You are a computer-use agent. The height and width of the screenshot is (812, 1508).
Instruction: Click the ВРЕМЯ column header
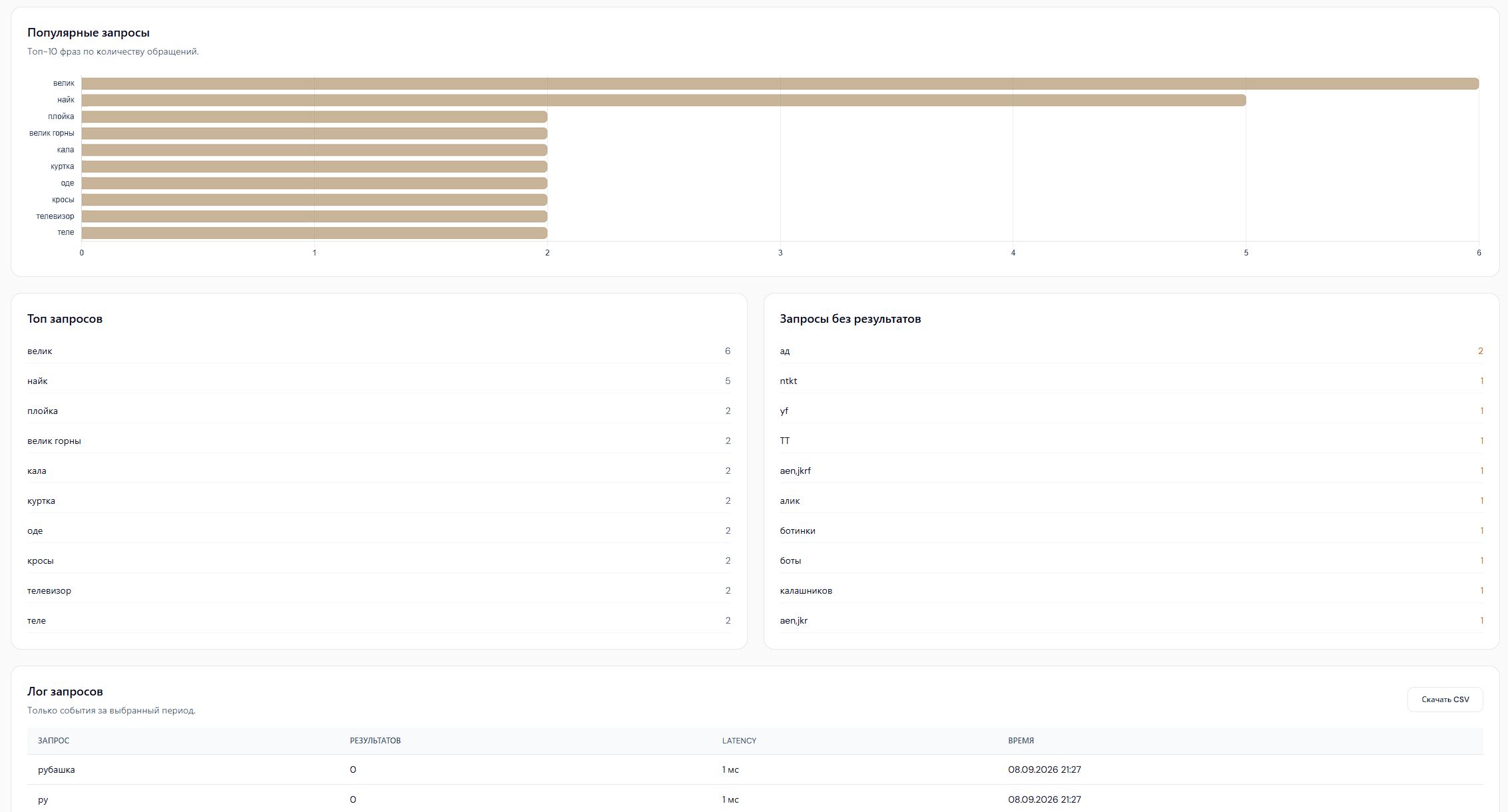1021,741
